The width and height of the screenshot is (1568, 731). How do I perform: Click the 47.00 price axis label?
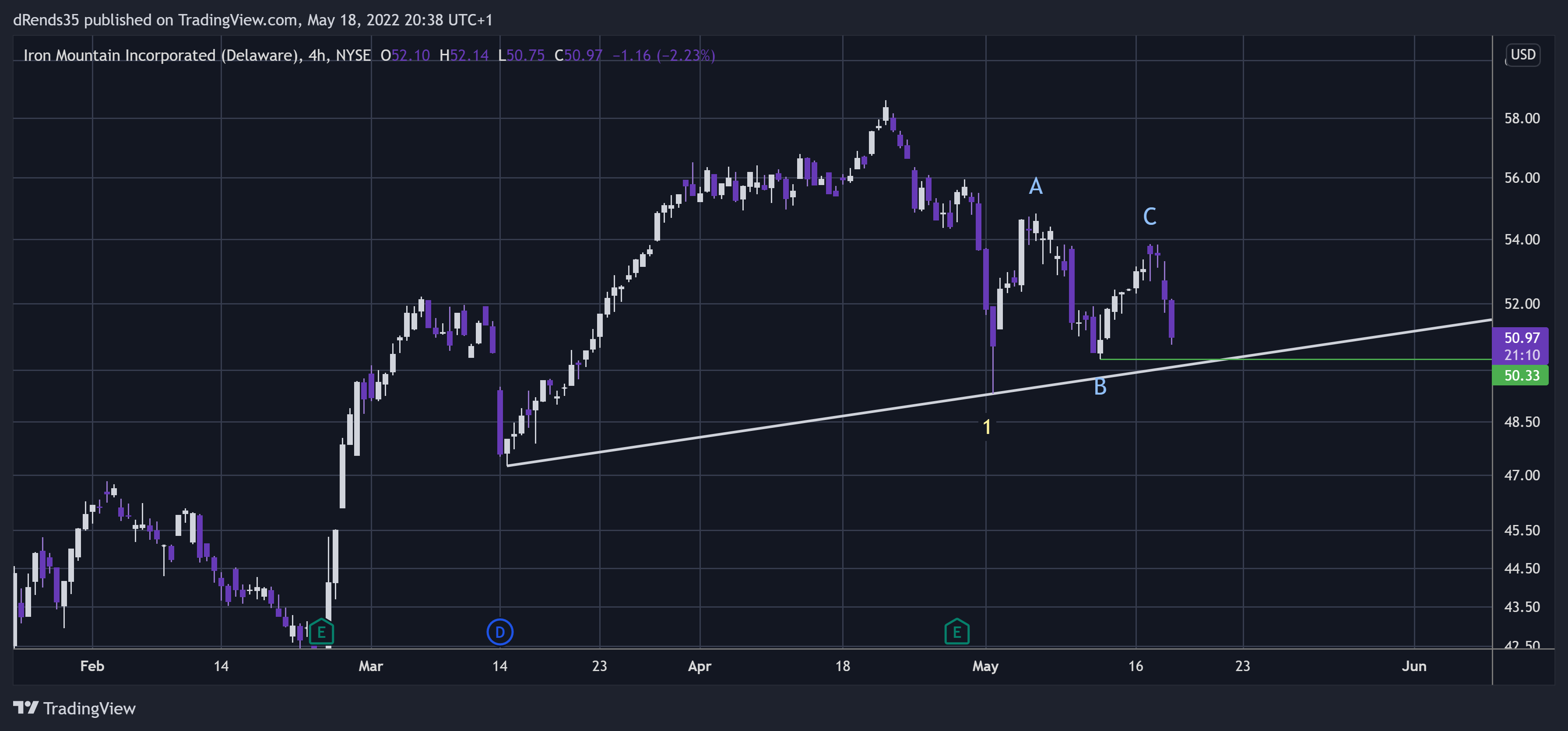1522,475
